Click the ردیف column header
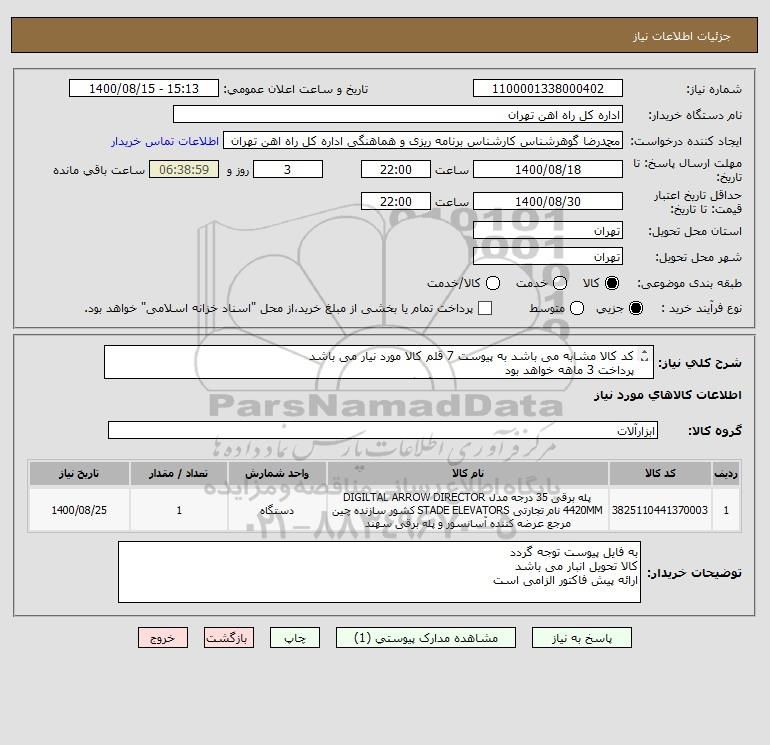Screen dimensions: 770x745 (x=726, y=474)
